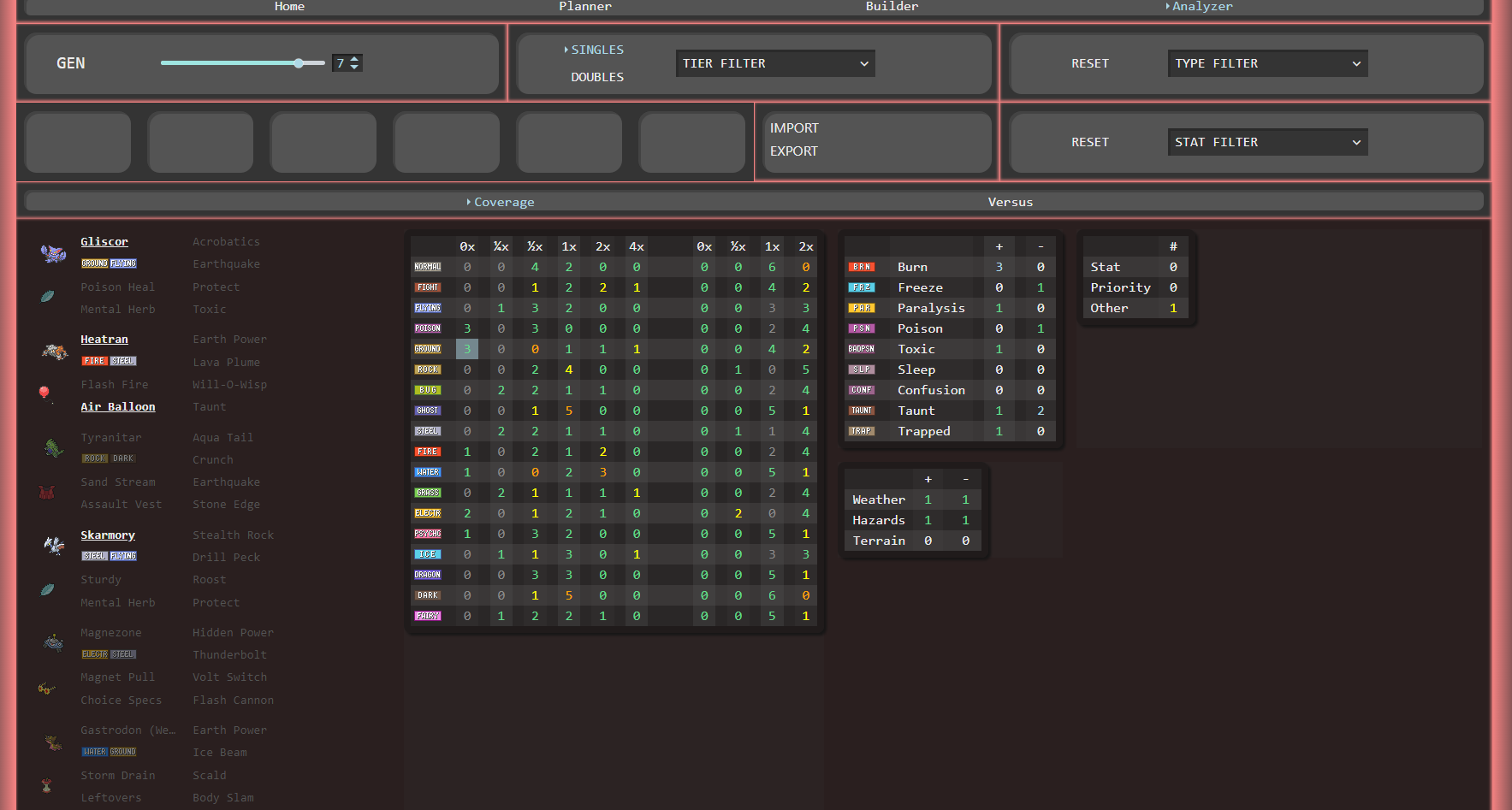
Task: Click Tyranitar's Assault Vest item icon
Action: (46, 493)
